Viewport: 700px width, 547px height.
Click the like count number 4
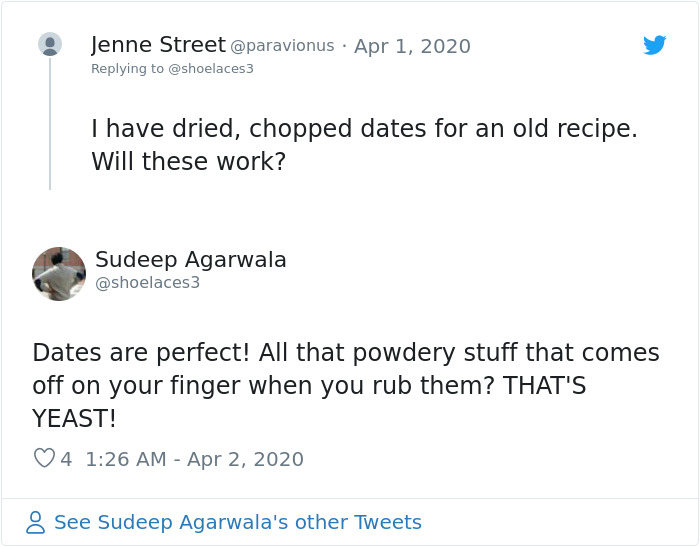click(x=66, y=459)
